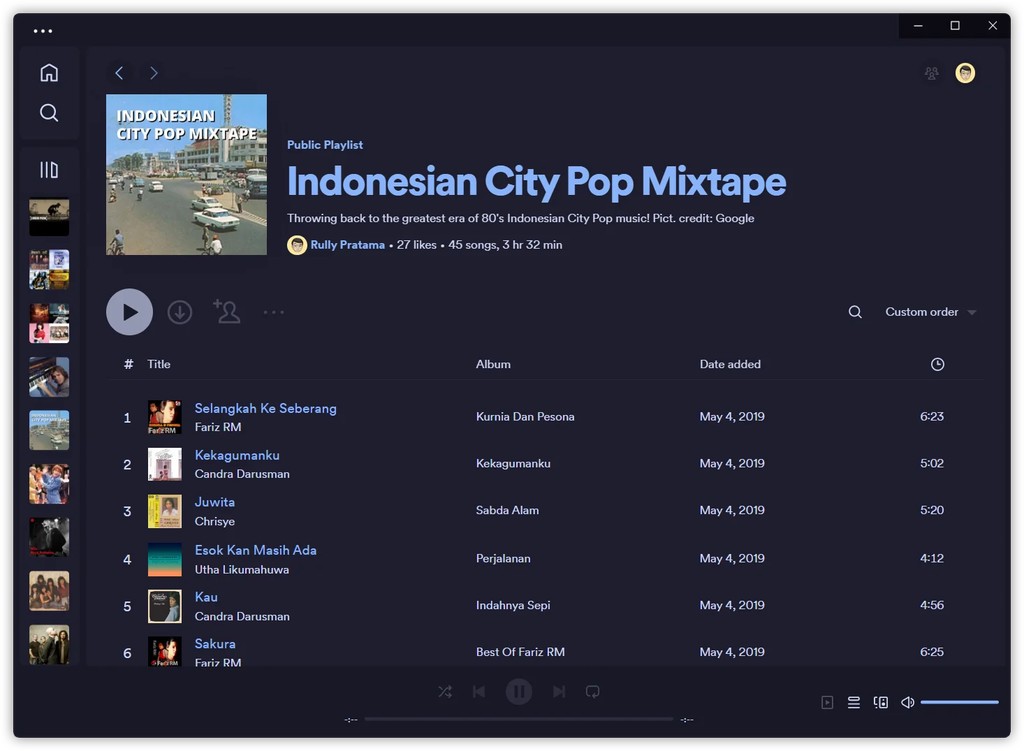Open Your Library in the sidebar
Viewport: 1024px width, 751px height.
[48, 169]
